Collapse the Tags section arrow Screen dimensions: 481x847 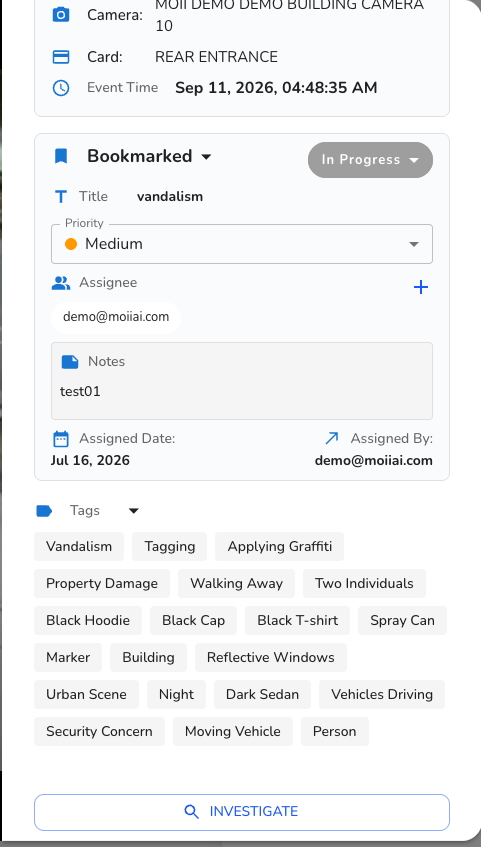click(133, 510)
